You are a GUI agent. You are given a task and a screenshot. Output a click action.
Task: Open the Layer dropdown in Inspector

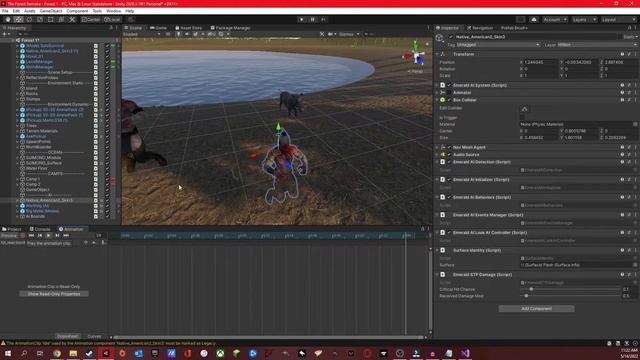(597, 44)
